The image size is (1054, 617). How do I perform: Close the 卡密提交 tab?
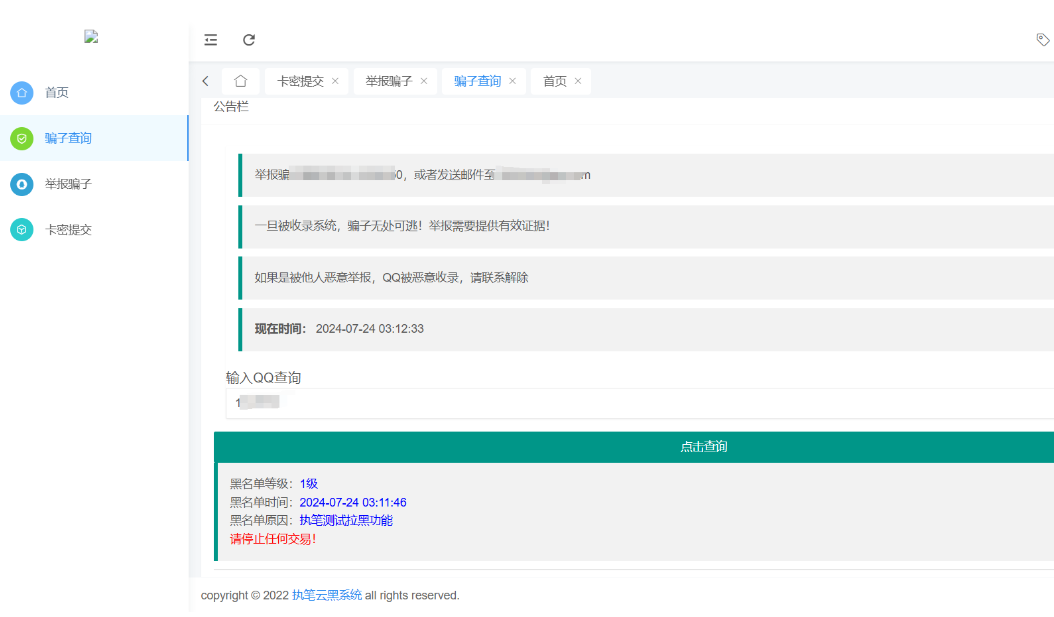pyautogui.click(x=335, y=81)
